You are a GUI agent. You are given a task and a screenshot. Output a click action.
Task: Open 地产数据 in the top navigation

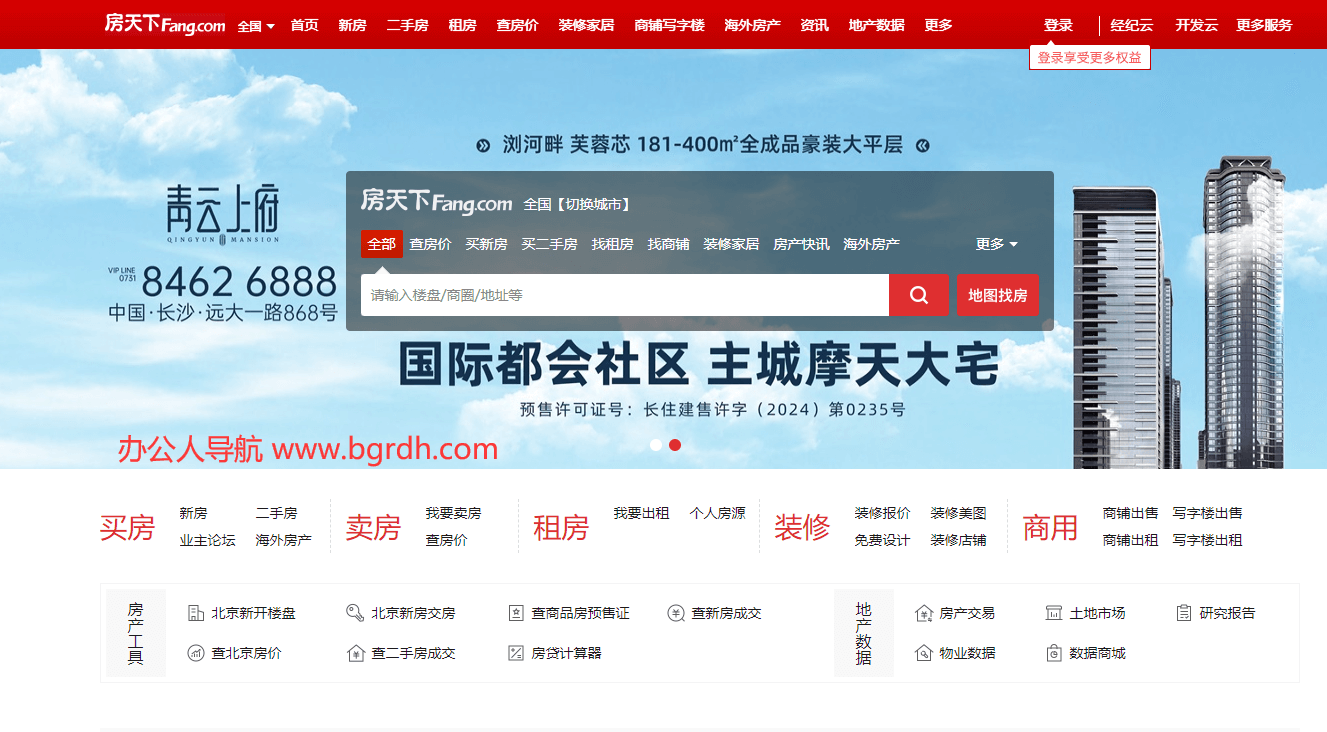click(876, 25)
